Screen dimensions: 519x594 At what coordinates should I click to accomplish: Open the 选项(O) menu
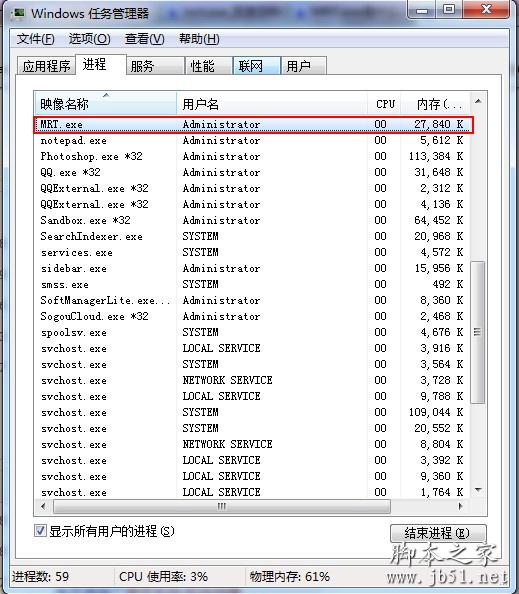coord(89,39)
